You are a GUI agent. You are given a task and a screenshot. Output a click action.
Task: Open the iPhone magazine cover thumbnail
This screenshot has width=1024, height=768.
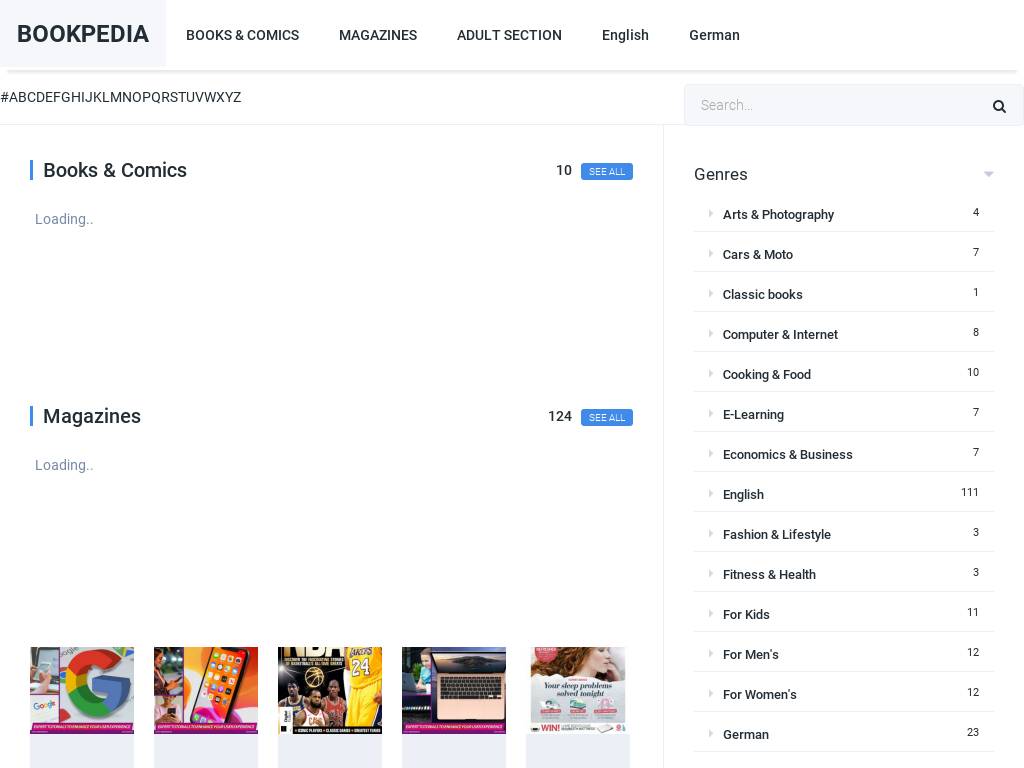coord(206,690)
